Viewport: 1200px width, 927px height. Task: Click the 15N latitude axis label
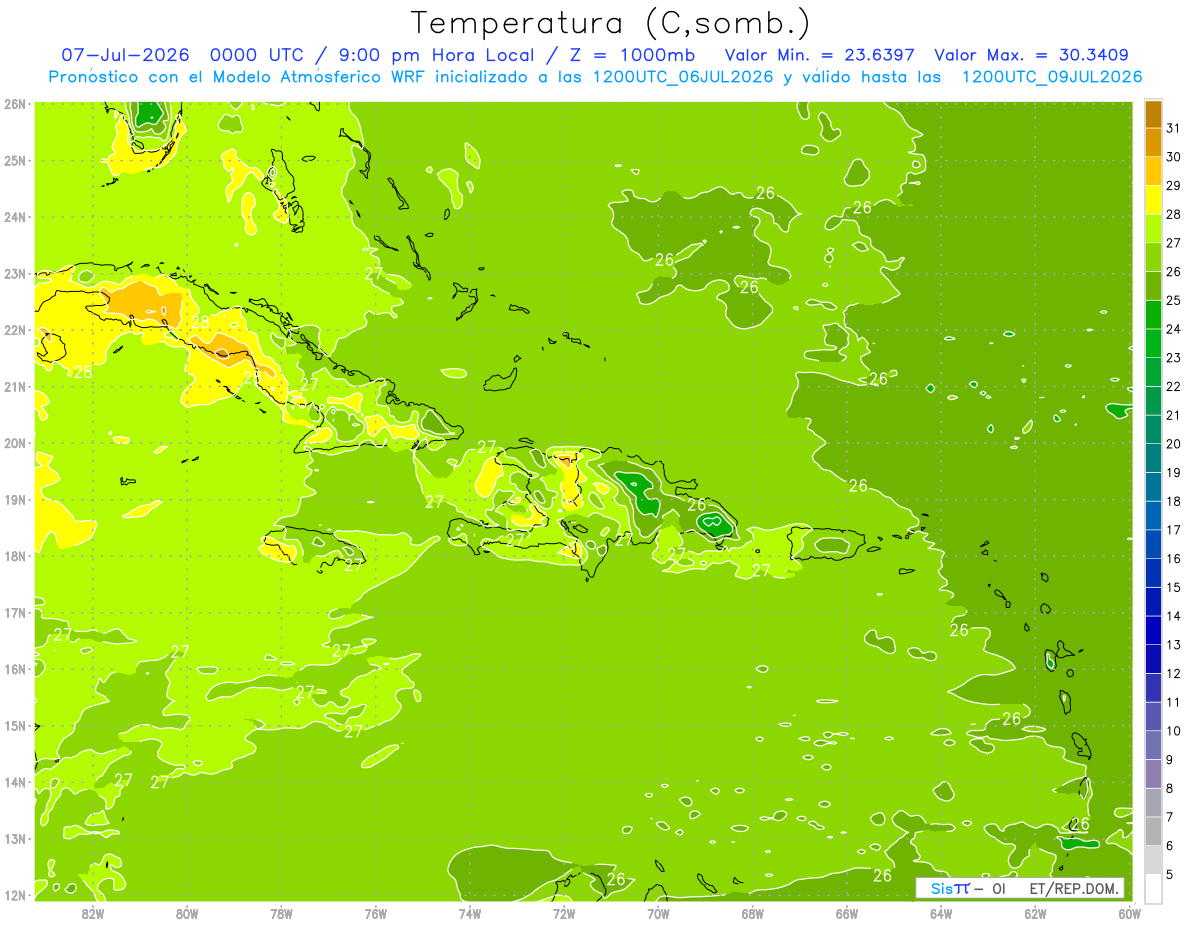point(14,726)
